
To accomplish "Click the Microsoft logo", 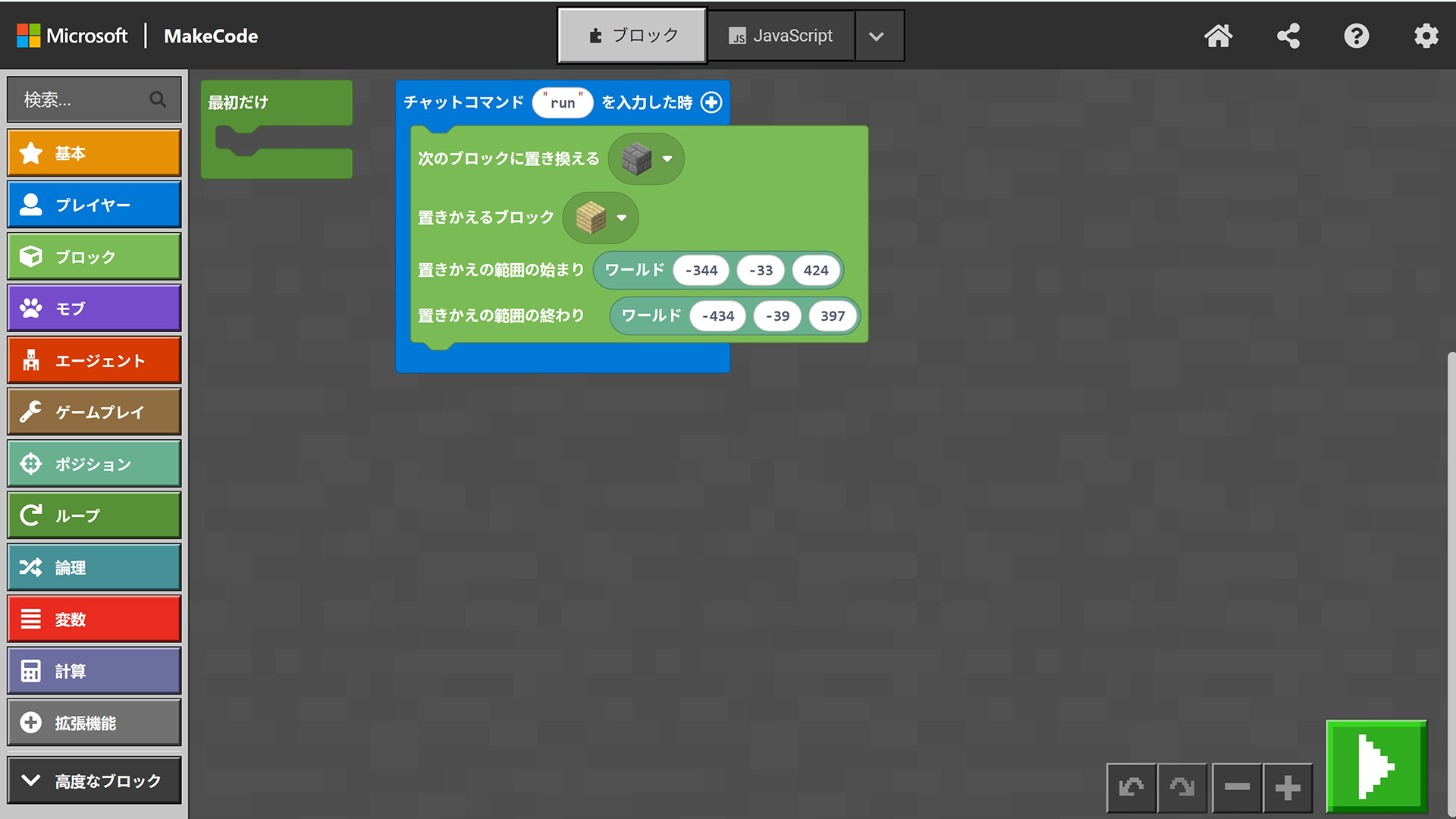I will pyautogui.click(x=72, y=36).
